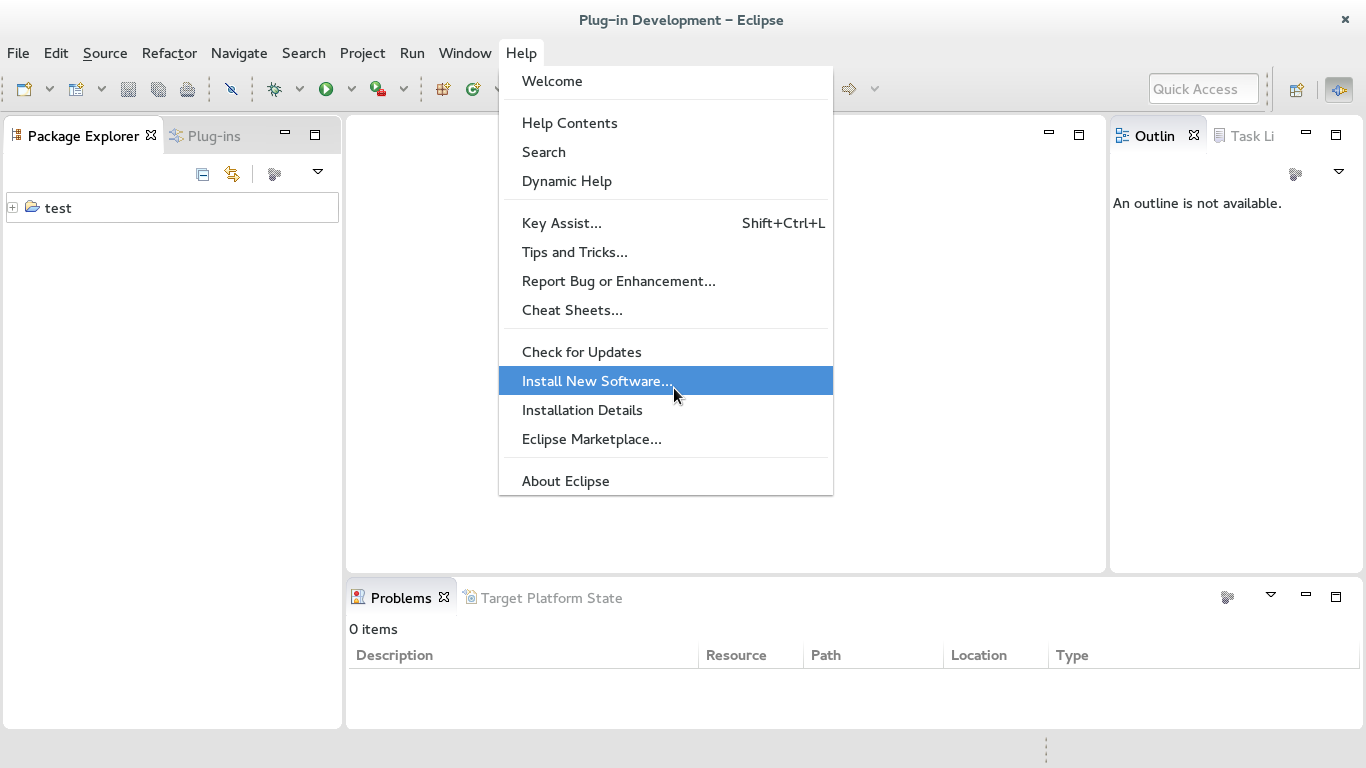Open the Problems view menu triangle

pos(1270,596)
